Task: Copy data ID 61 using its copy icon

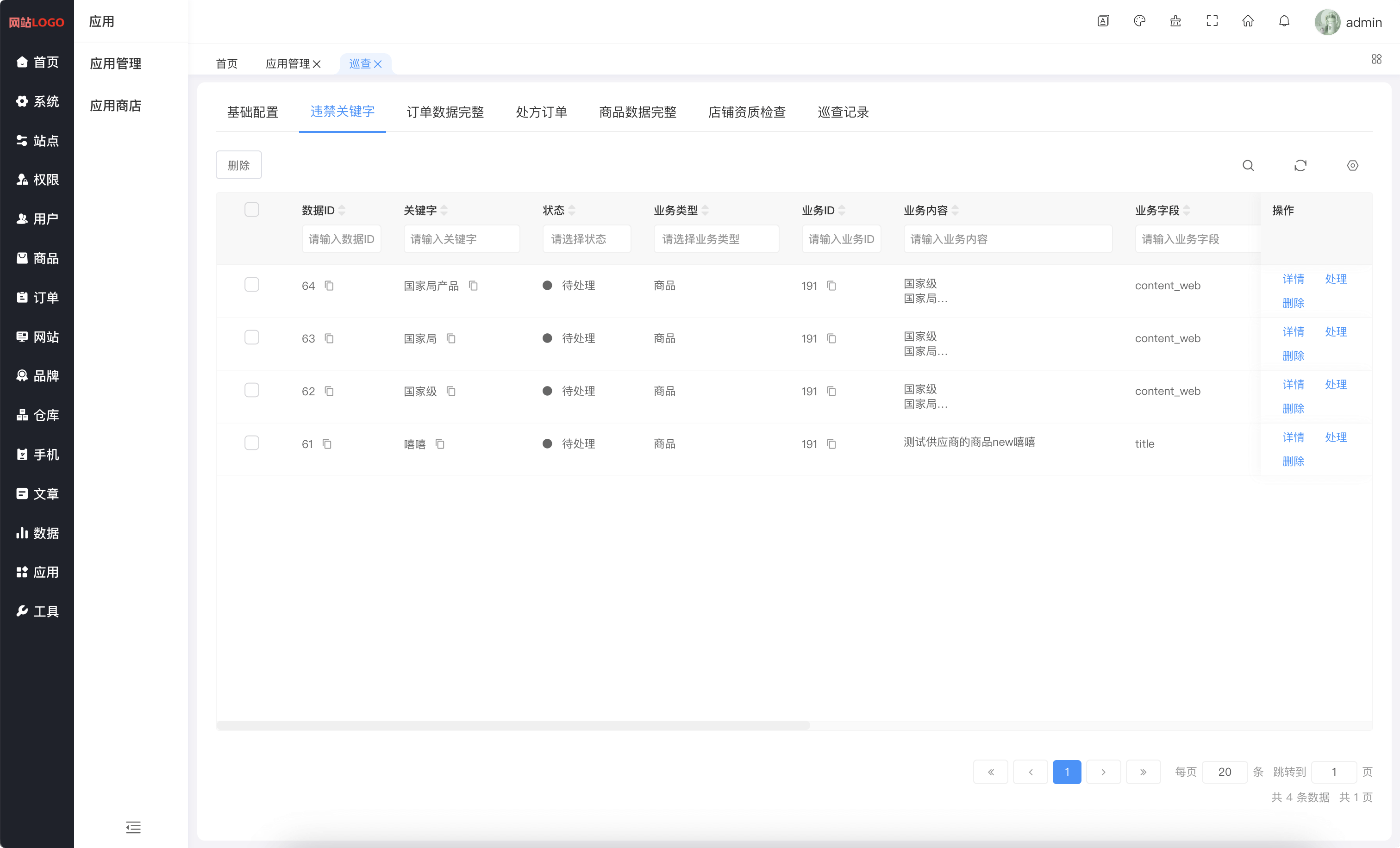Action: (x=327, y=444)
